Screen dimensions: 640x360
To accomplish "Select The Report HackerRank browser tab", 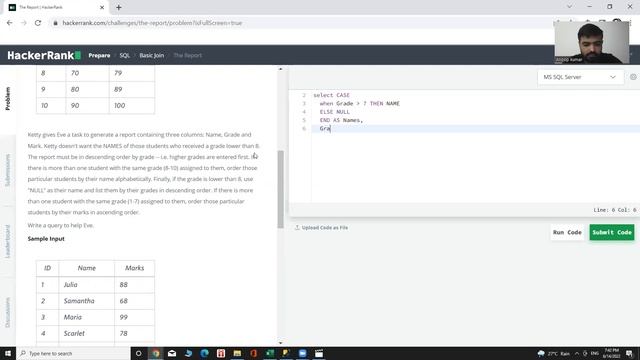I will 55,7.
